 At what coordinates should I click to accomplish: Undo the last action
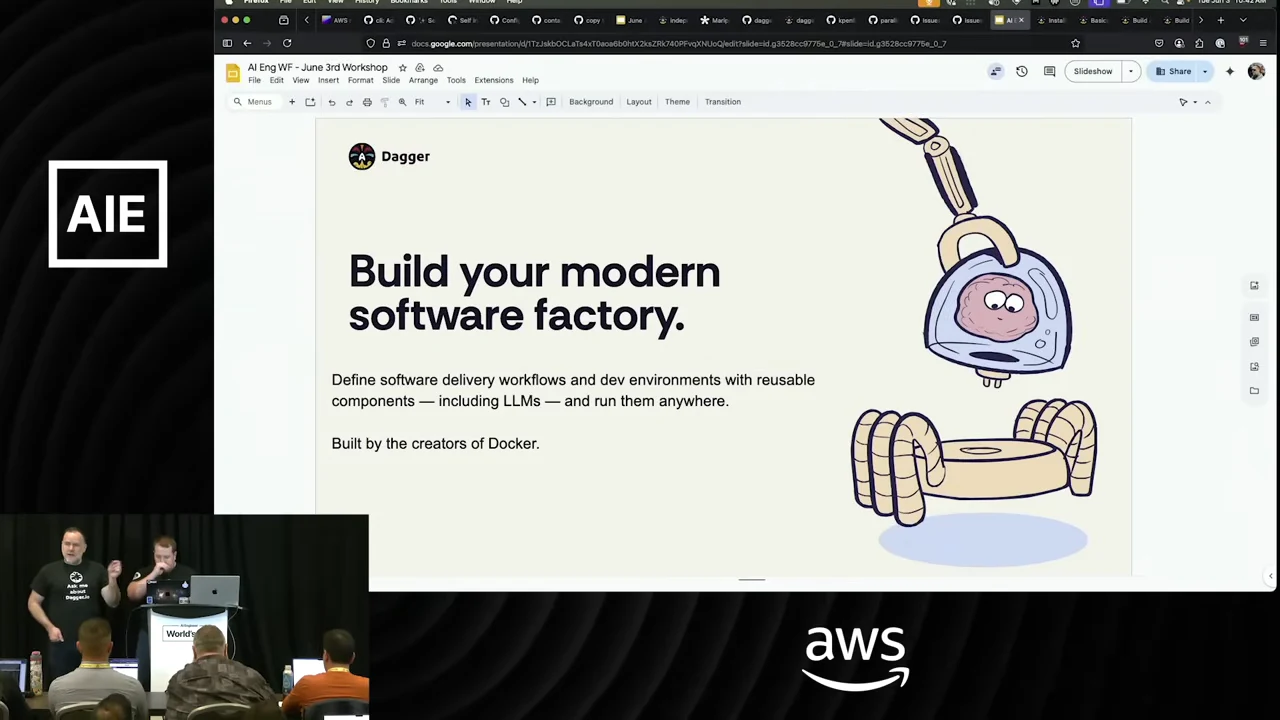331,102
